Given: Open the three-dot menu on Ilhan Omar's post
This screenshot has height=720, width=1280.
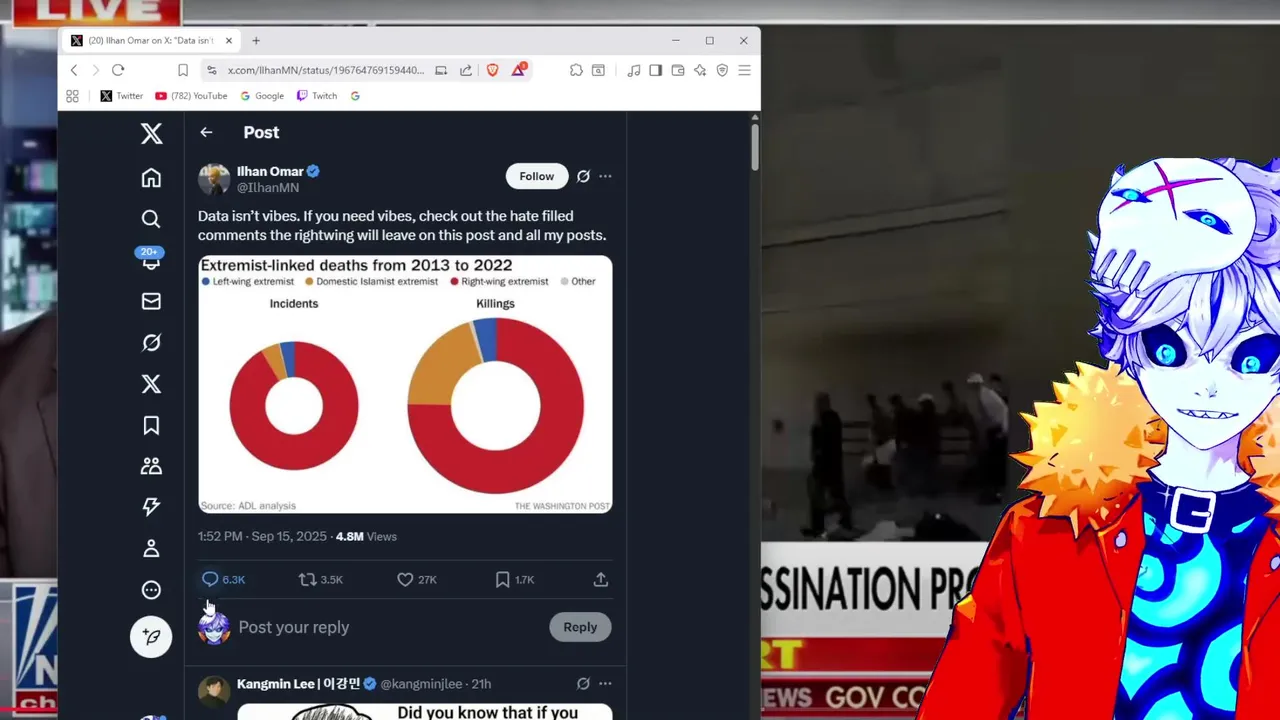Looking at the screenshot, I should click(x=605, y=176).
